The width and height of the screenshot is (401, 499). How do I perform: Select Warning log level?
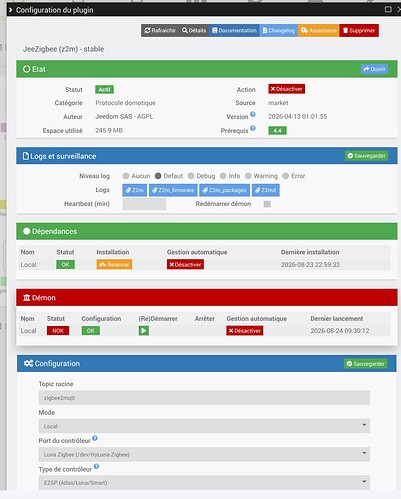[248, 176]
